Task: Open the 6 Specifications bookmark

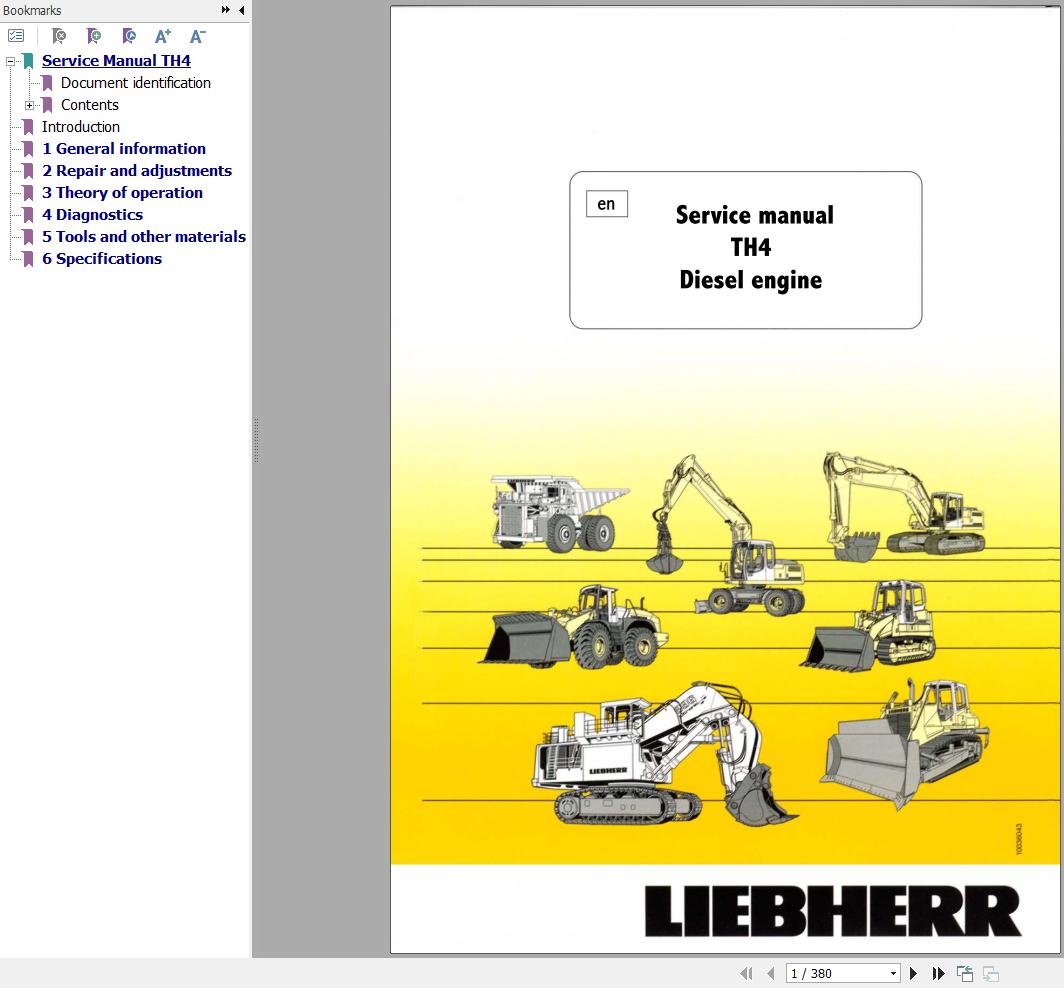Action: (102, 259)
